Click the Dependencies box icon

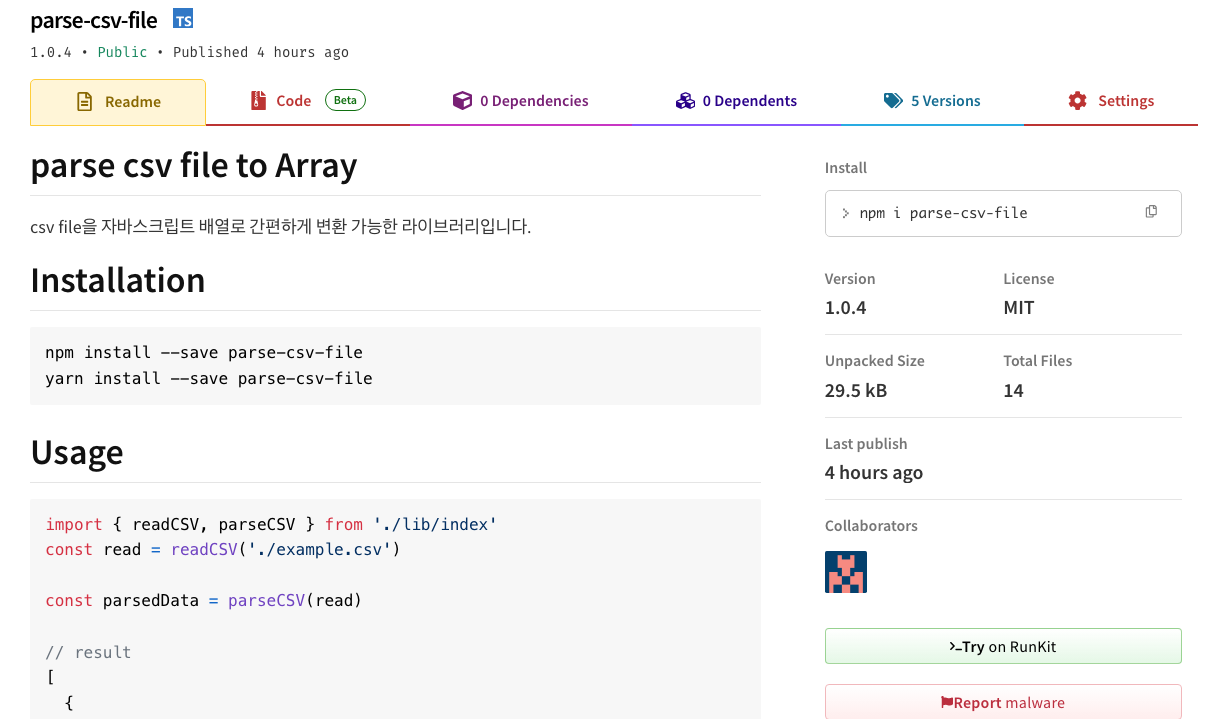click(x=462, y=101)
